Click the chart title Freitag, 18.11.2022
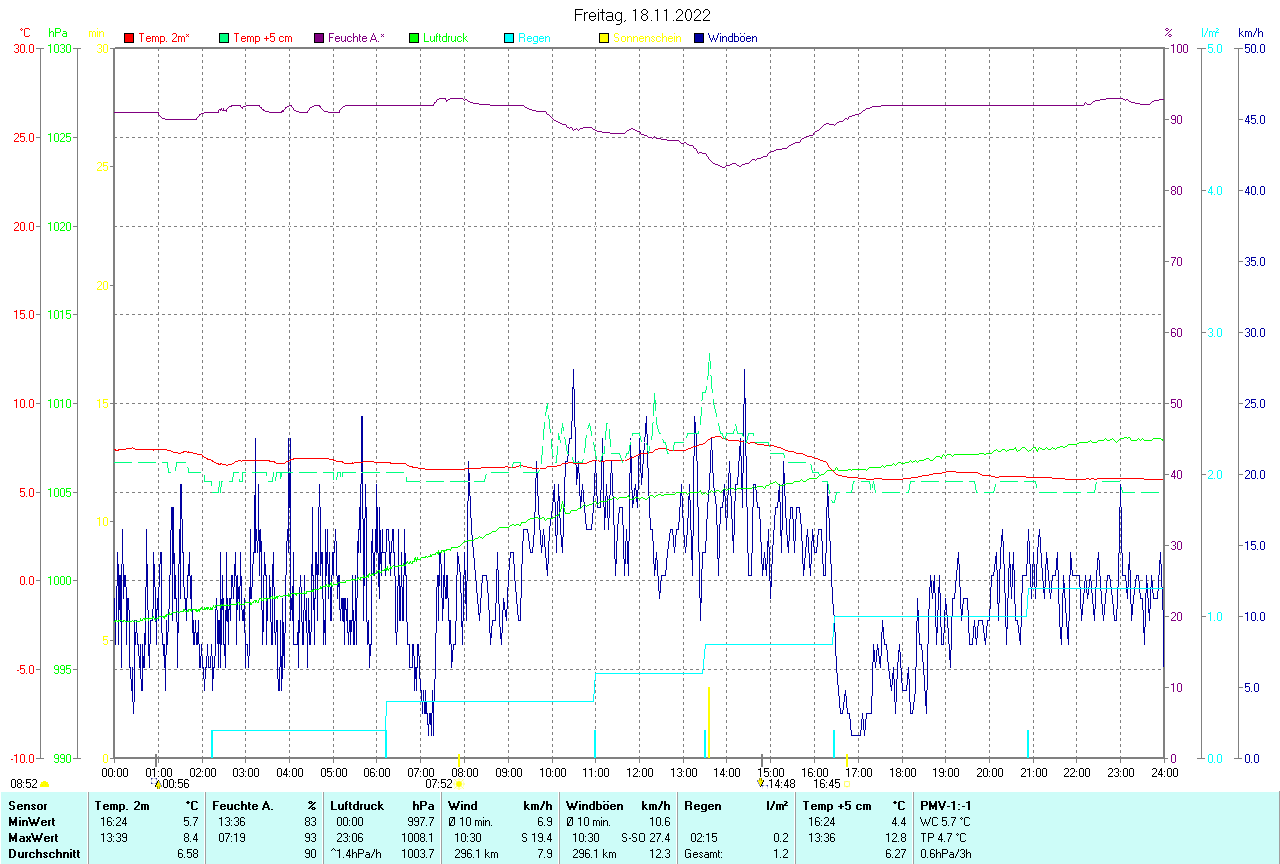This screenshot has height=864, width=1280. [x=642, y=15]
